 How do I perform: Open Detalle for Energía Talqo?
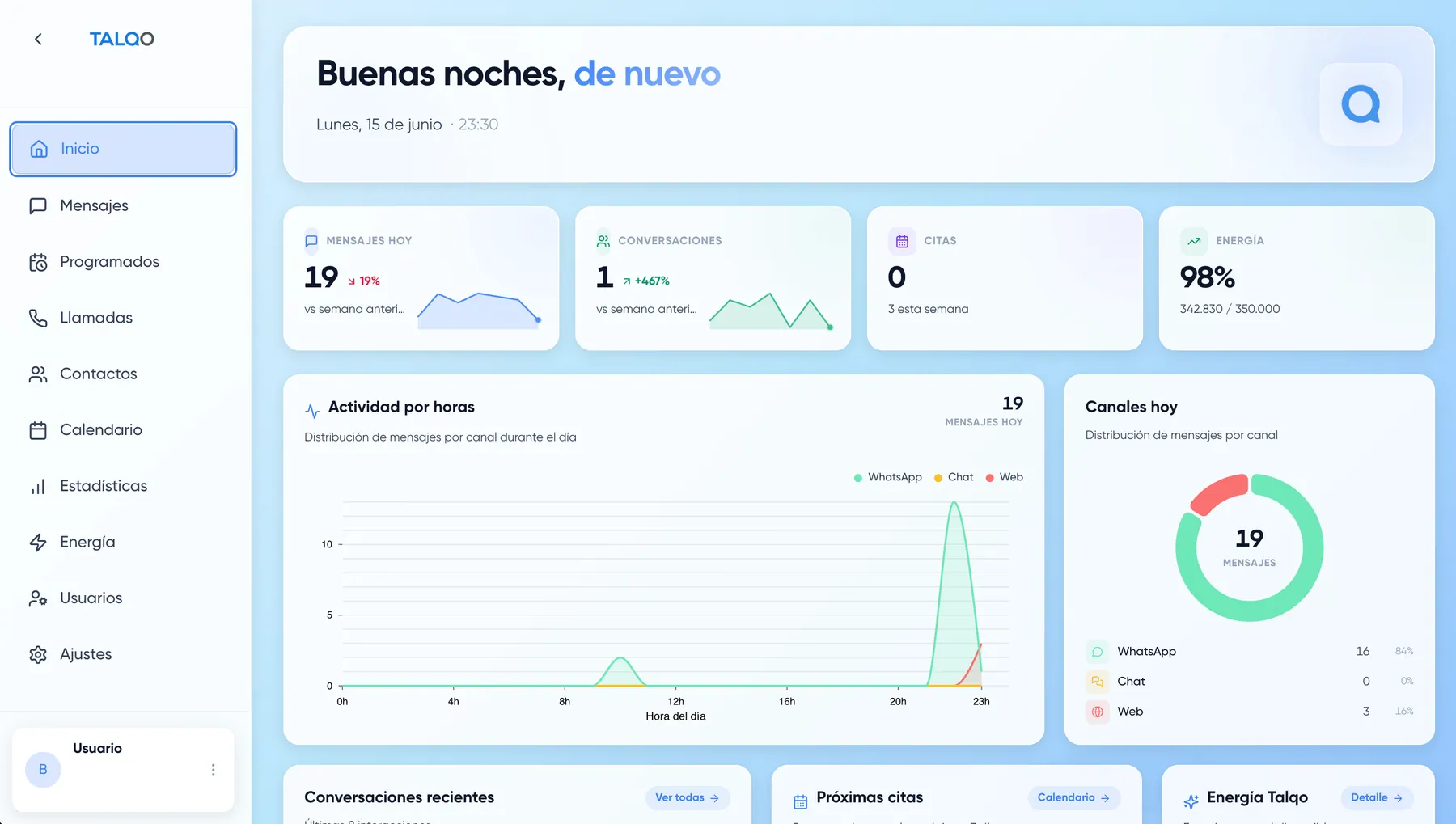coord(1377,798)
